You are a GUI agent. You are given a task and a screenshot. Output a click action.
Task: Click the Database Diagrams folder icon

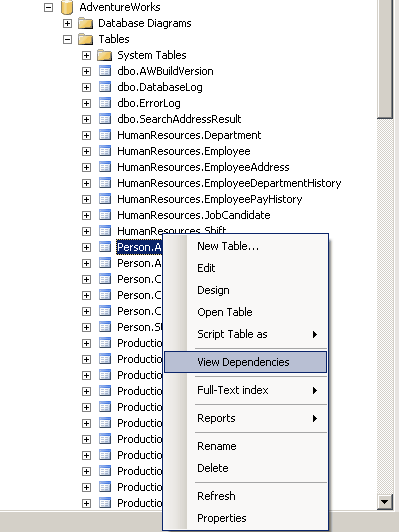coord(86,23)
